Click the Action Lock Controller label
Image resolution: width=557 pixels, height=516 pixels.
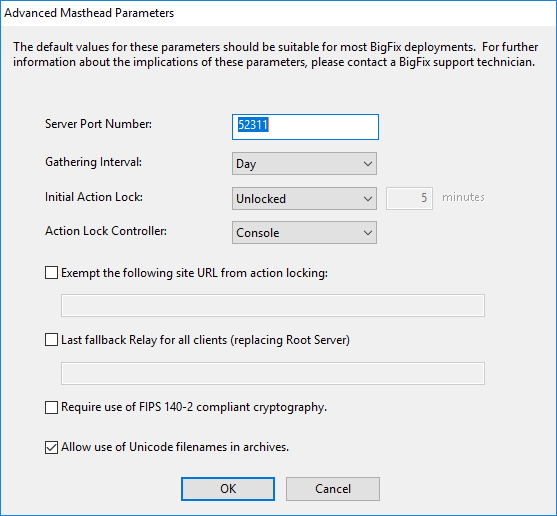pyautogui.click(x=106, y=231)
